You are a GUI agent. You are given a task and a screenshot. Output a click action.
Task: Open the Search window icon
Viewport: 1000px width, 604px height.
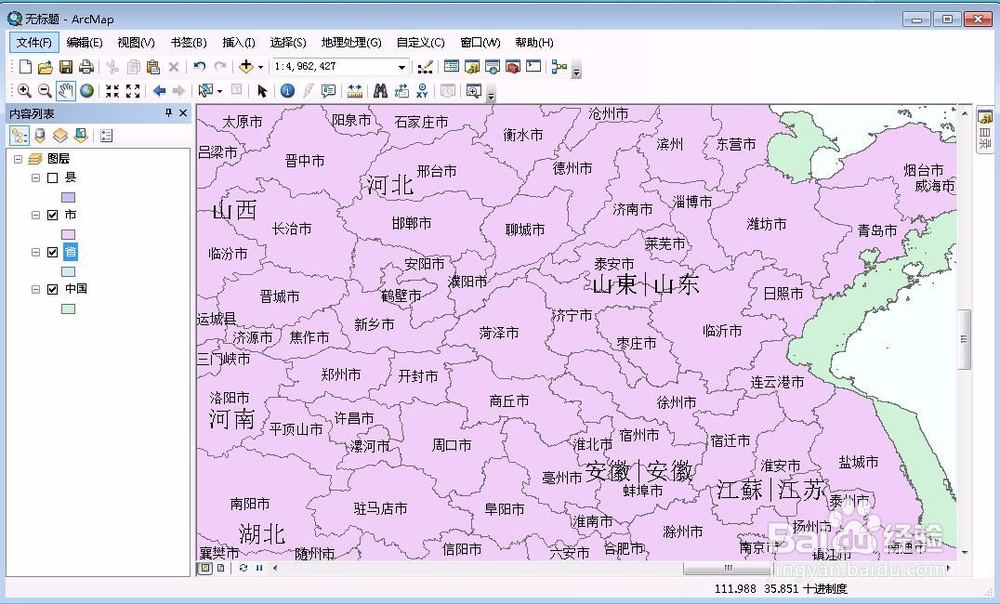click(x=492, y=66)
